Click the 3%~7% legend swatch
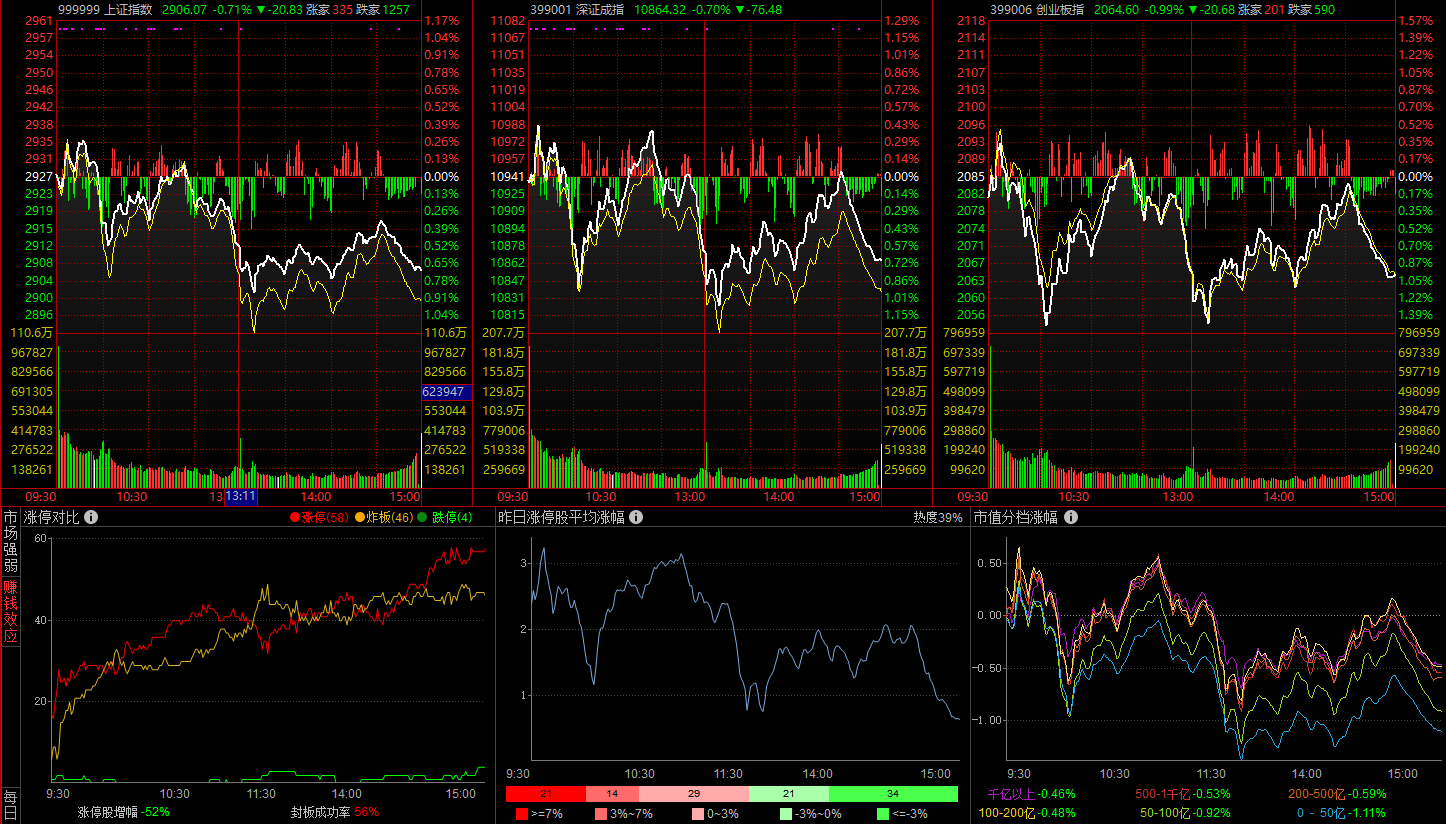Image resolution: width=1446 pixels, height=824 pixels. [x=601, y=813]
